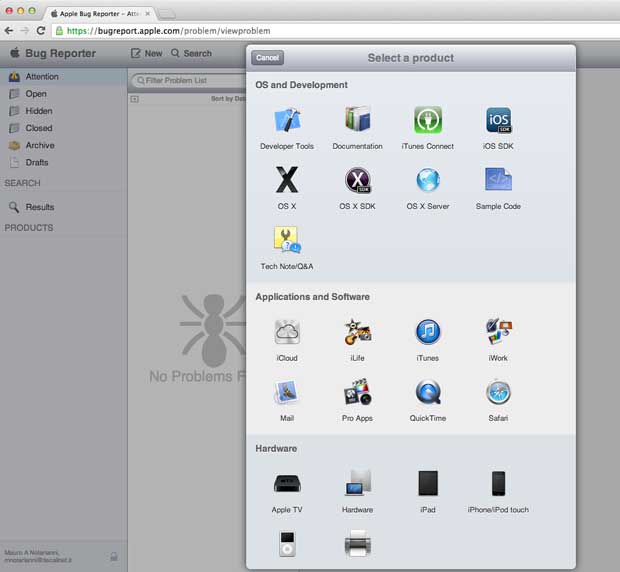Click the lock icon near user name
This screenshot has height=572, width=620.
click(114, 557)
